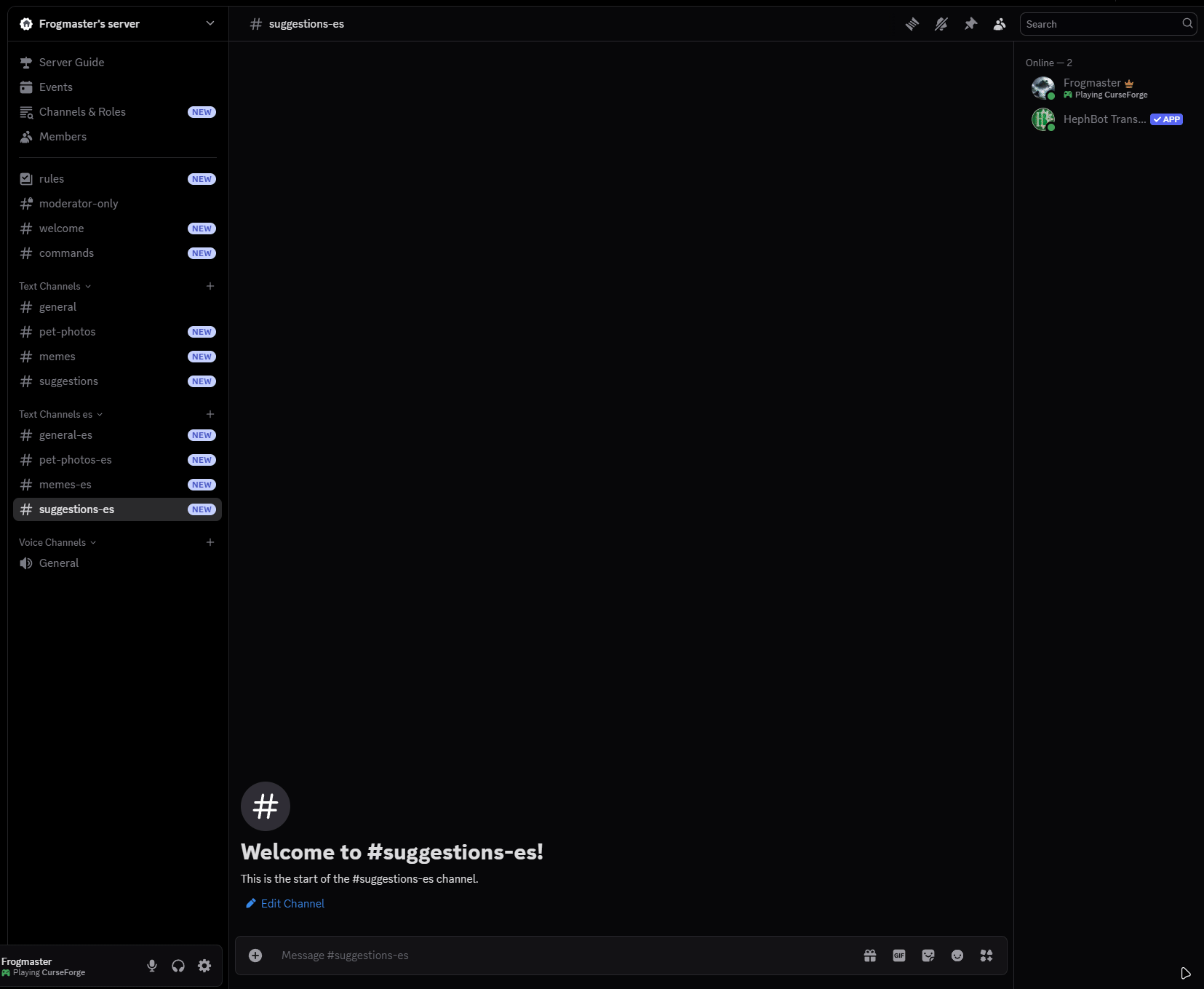Toggle deafen with the headphones icon
The height and width of the screenshot is (989, 1204).
pos(178,966)
